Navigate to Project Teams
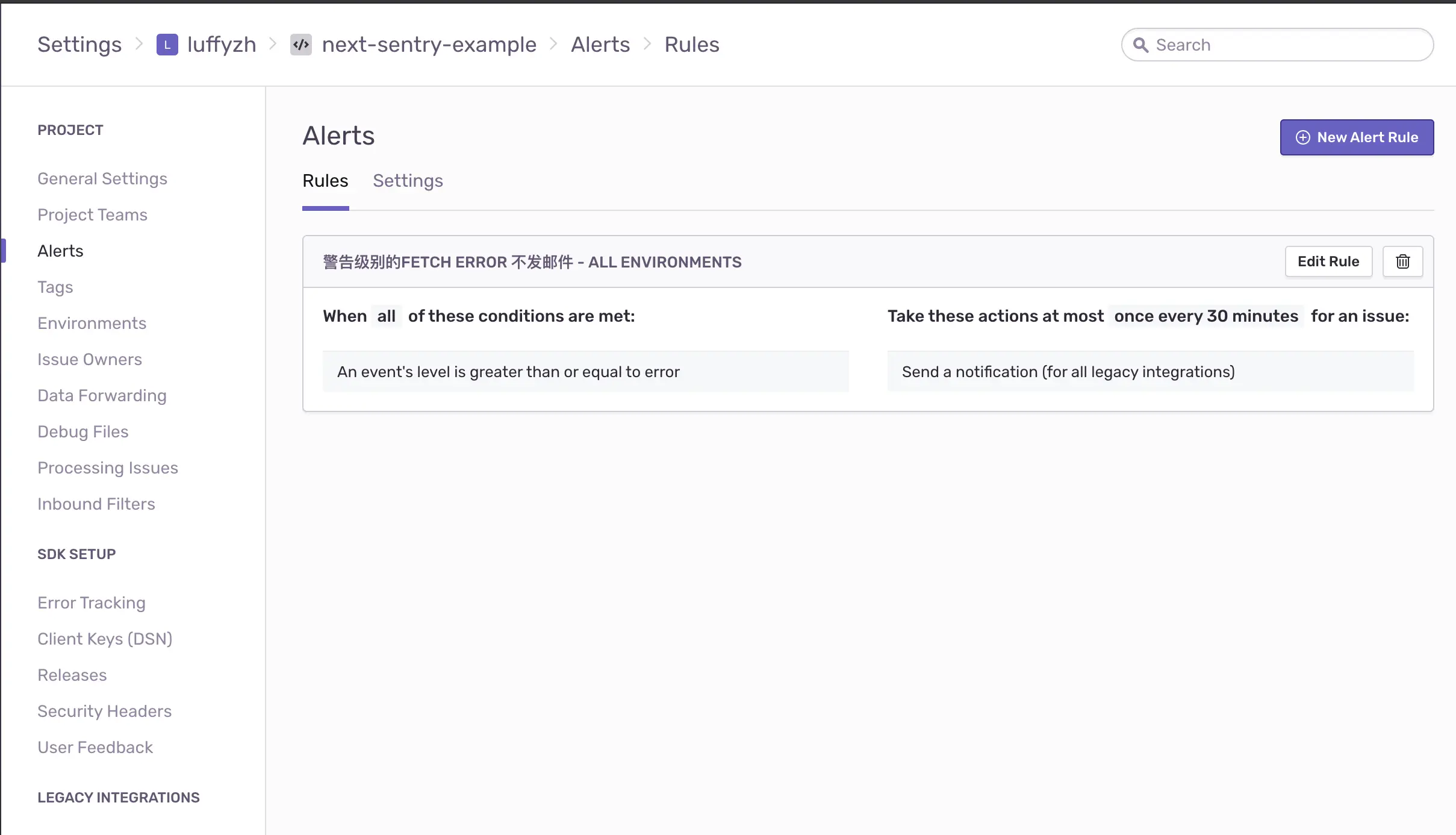 tap(92, 215)
